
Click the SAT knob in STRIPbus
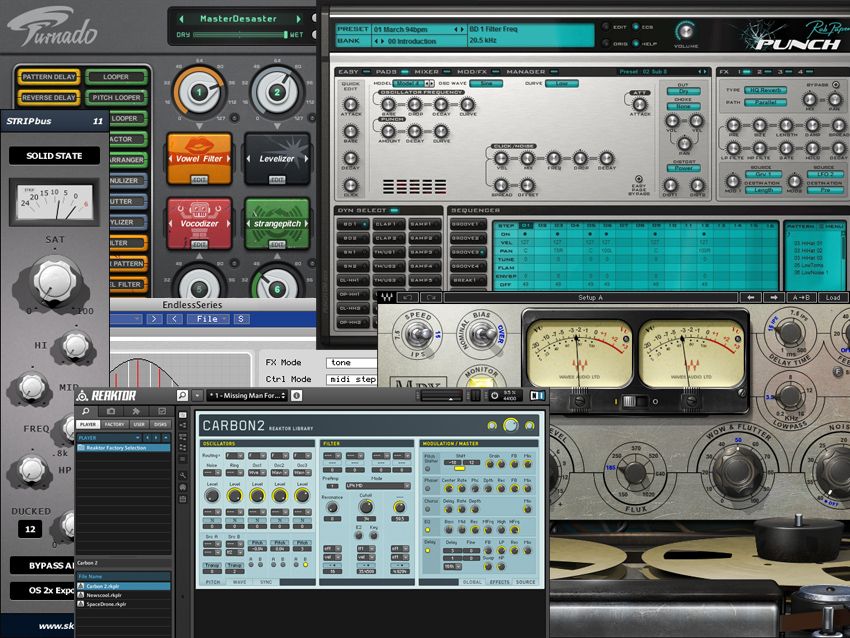click(x=54, y=280)
